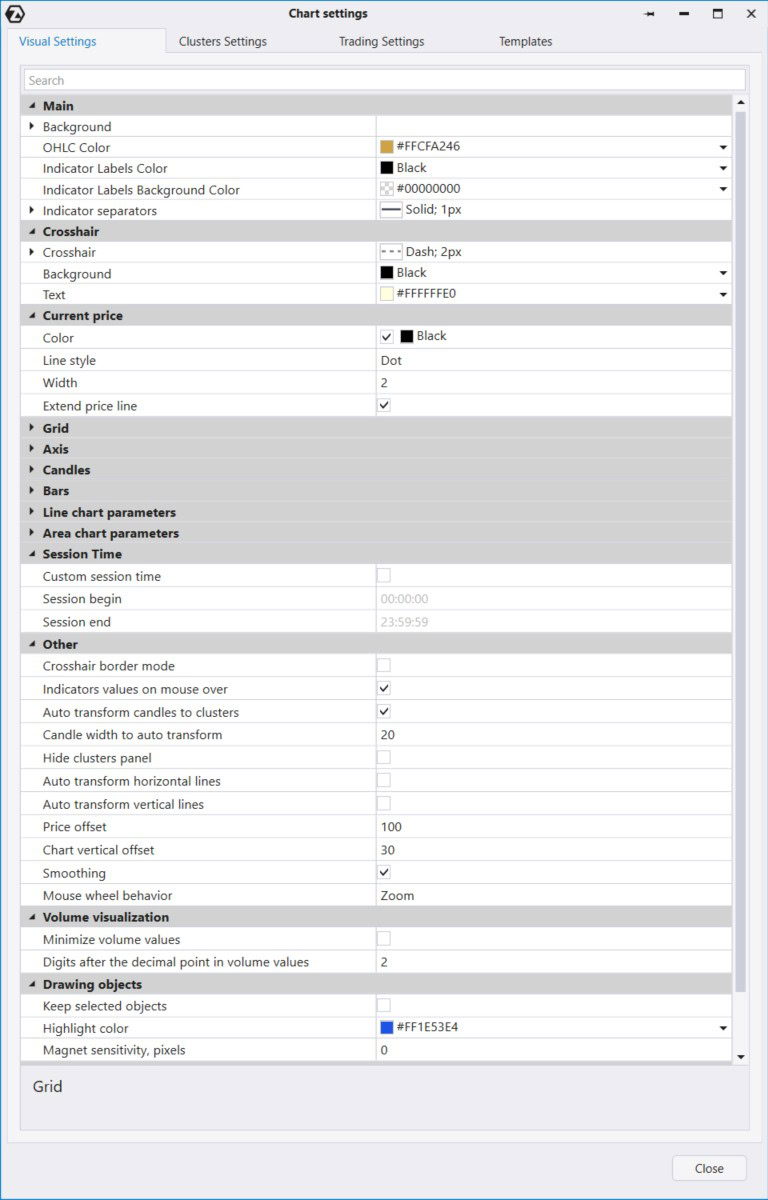Screen dimensions: 768x1200
Task: Disable Extend price line checkbox
Action: coord(384,406)
